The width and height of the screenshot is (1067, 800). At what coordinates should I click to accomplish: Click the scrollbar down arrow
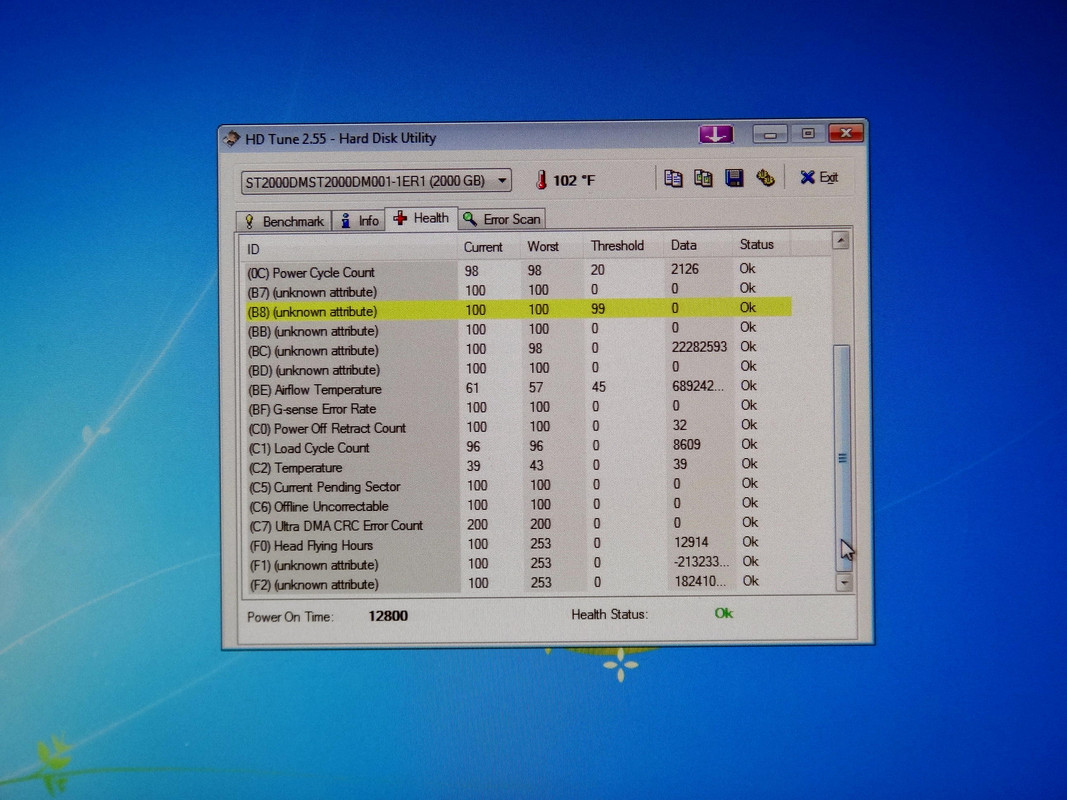click(844, 582)
